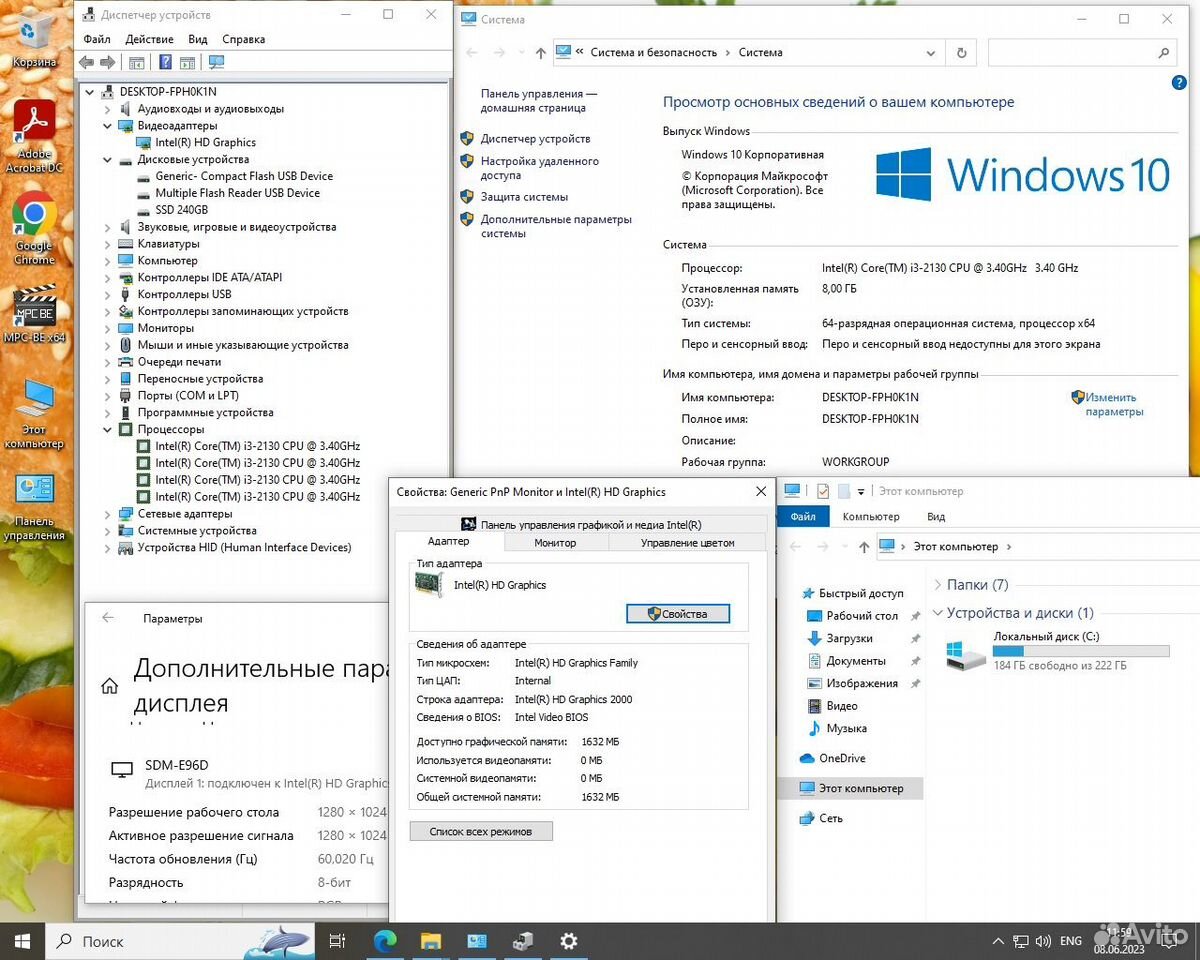Click the Свойства button in adapter dialog
The image size is (1200, 960).
[677, 614]
